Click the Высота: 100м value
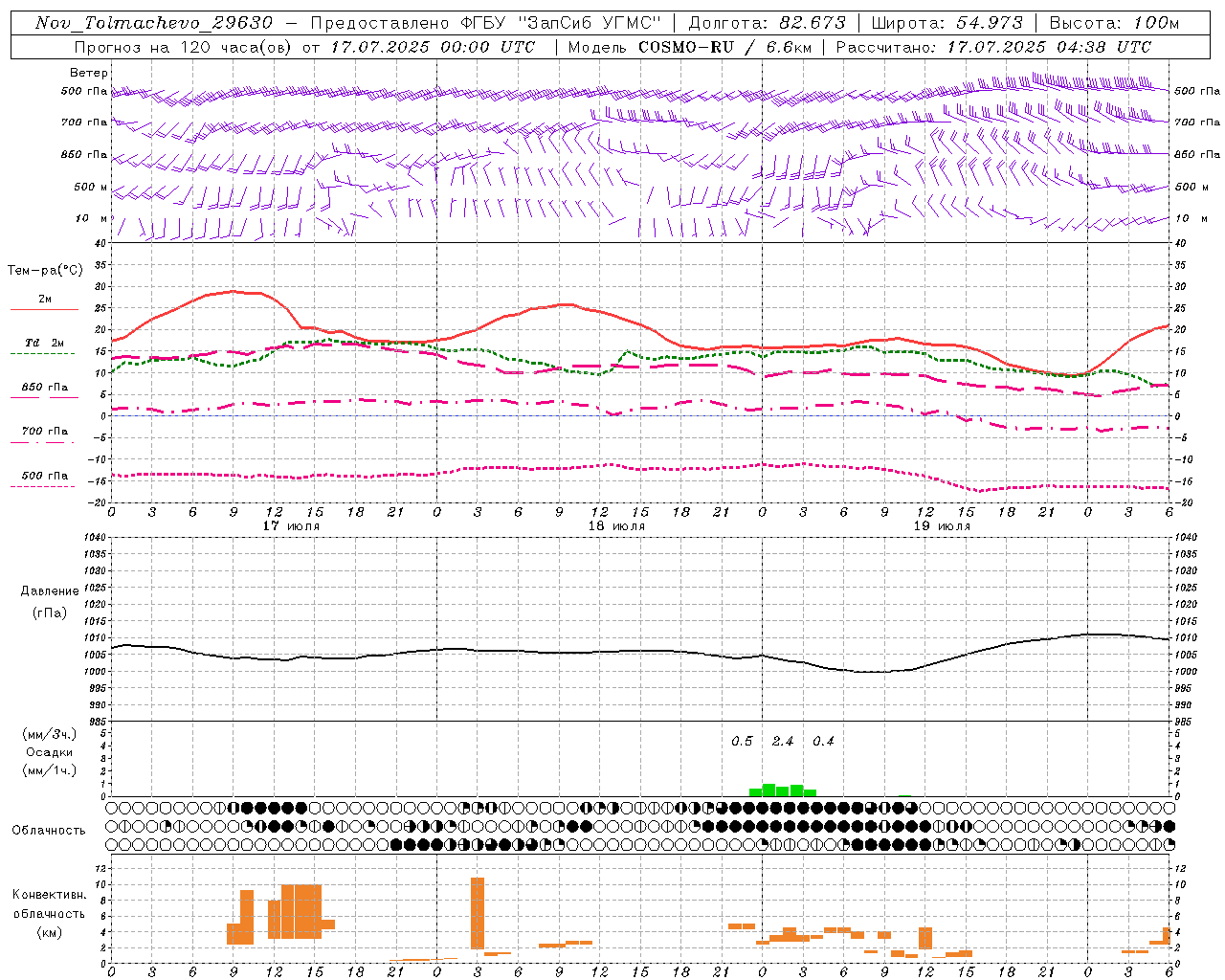This screenshot has width=1225, height=980. point(1115,23)
